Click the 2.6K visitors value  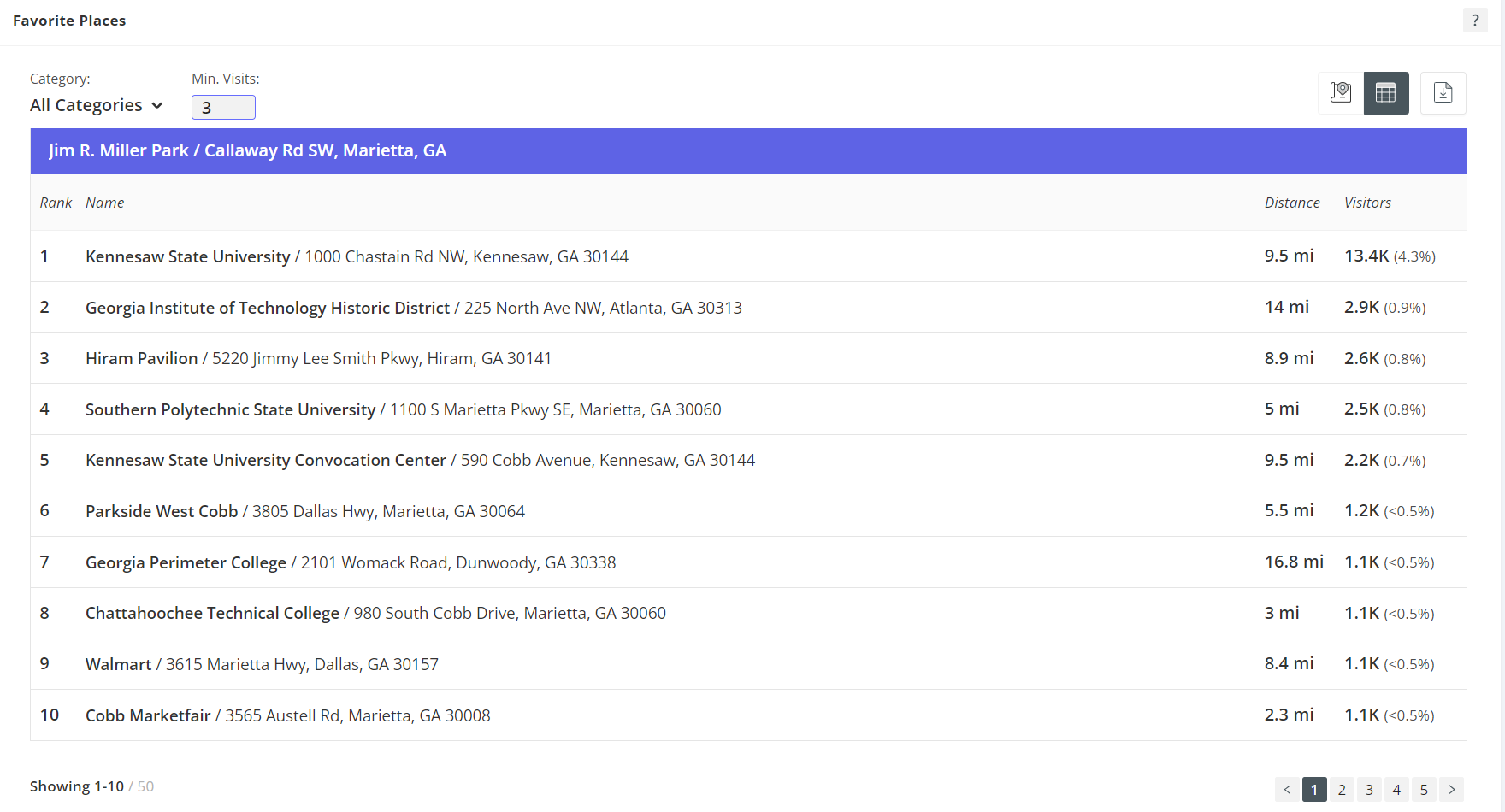click(1362, 358)
